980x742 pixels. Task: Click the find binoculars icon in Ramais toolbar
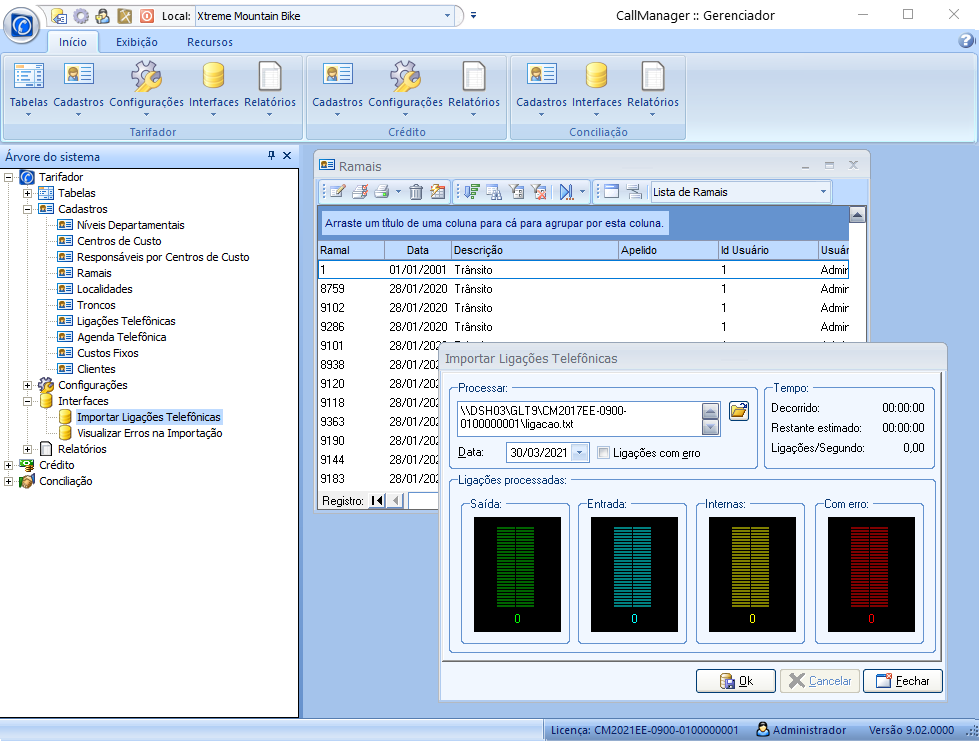click(x=494, y=192)
